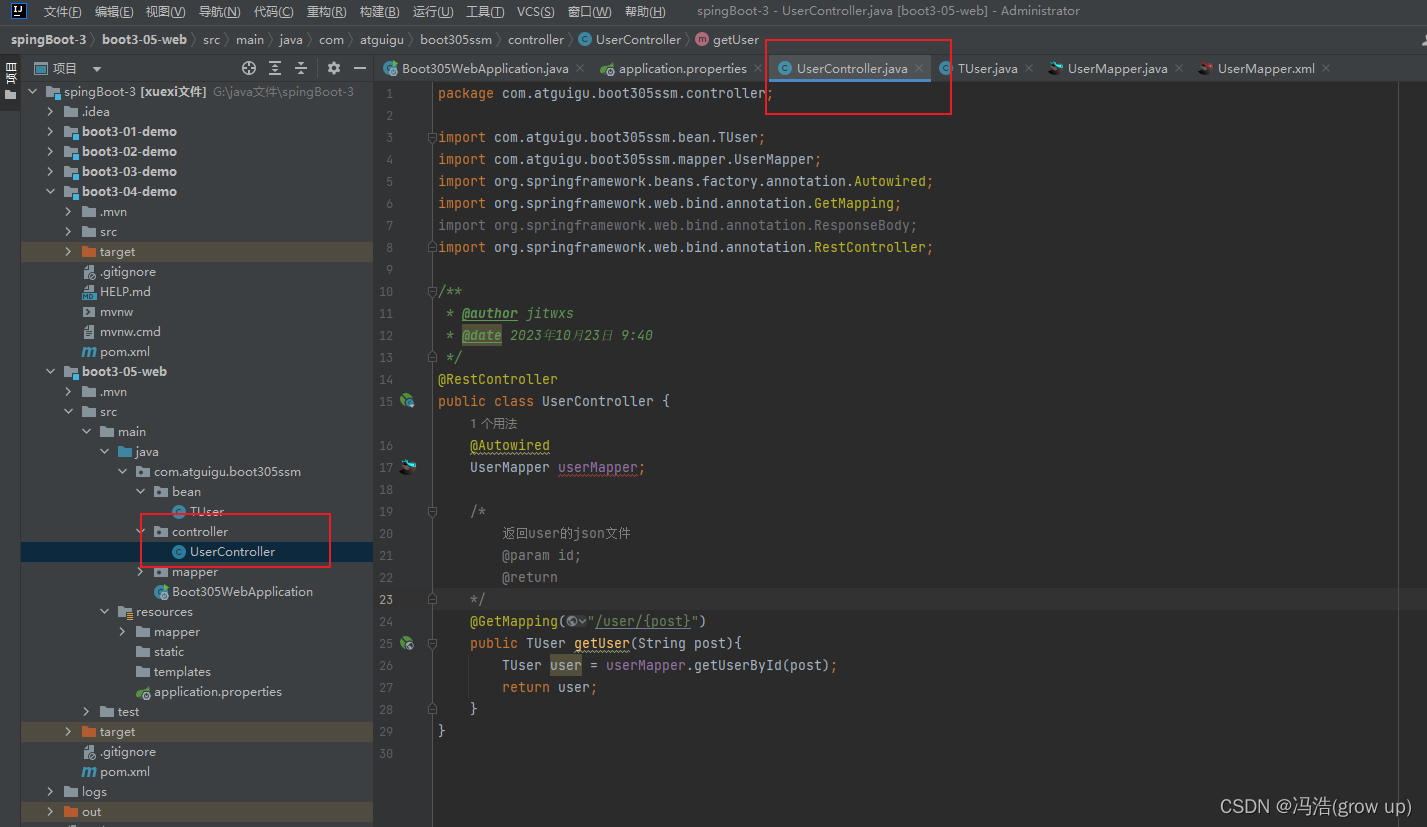Viewport: 1427px width, 827px height.
Task: Collapse the resources folder
Action: (x=104, y=612)
